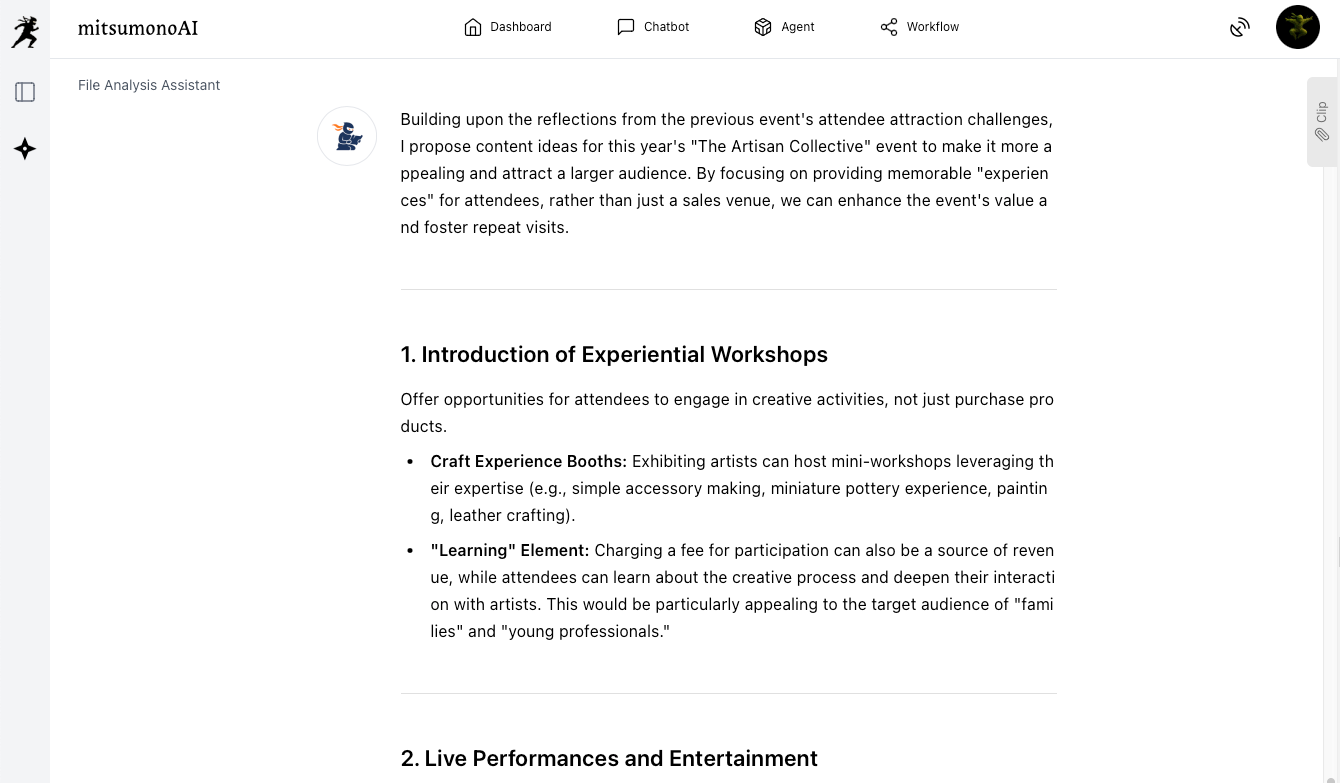Viewport: 1340px width, 783px height.
Task: Click the vertical scrollbar on right edge
Action: (1331, 400)
